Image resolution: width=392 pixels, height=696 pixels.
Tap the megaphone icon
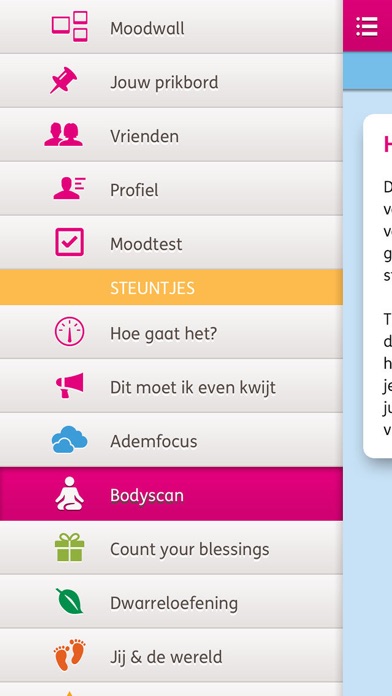click(70, 385)
